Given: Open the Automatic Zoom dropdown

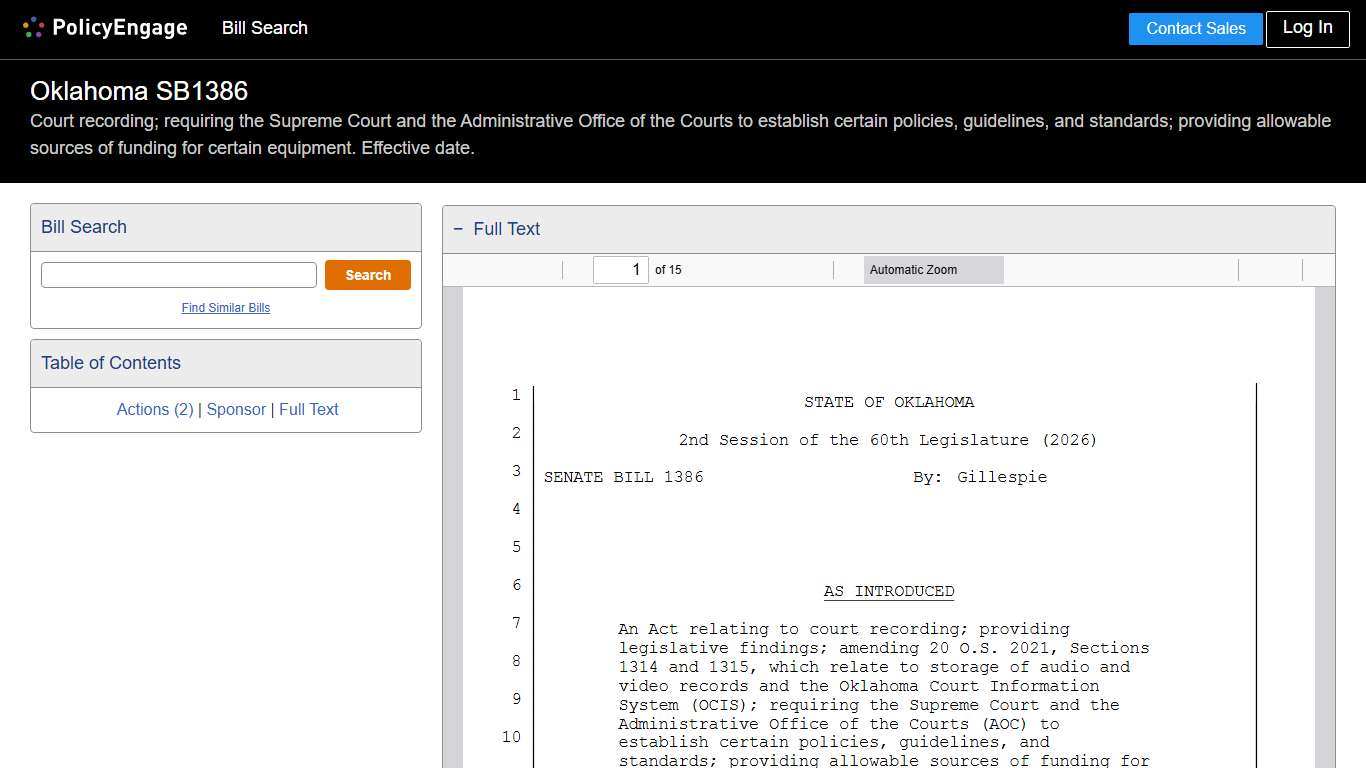Looking at the screenshot, I should pos(932,269).
